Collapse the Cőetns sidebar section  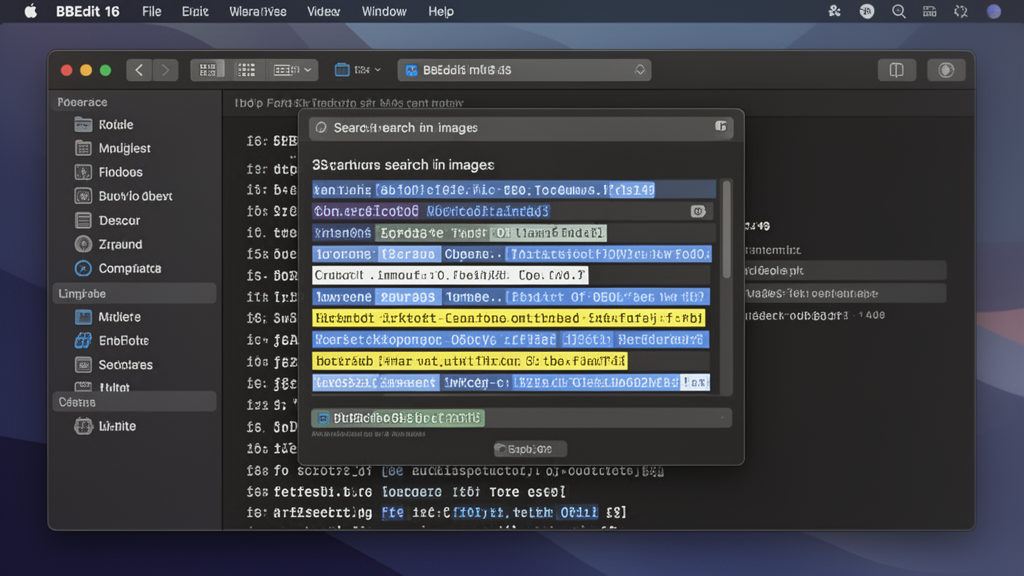click(x=133, y=402)
